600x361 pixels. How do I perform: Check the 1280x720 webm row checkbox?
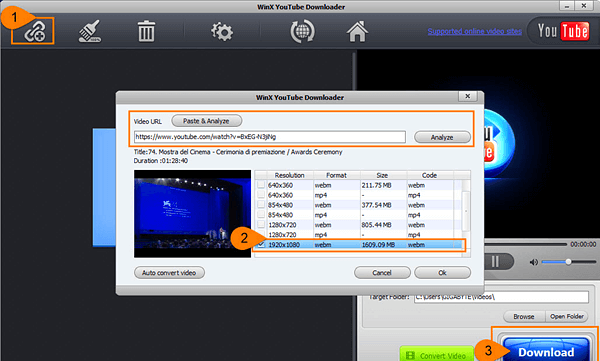[x=261, y=224]
